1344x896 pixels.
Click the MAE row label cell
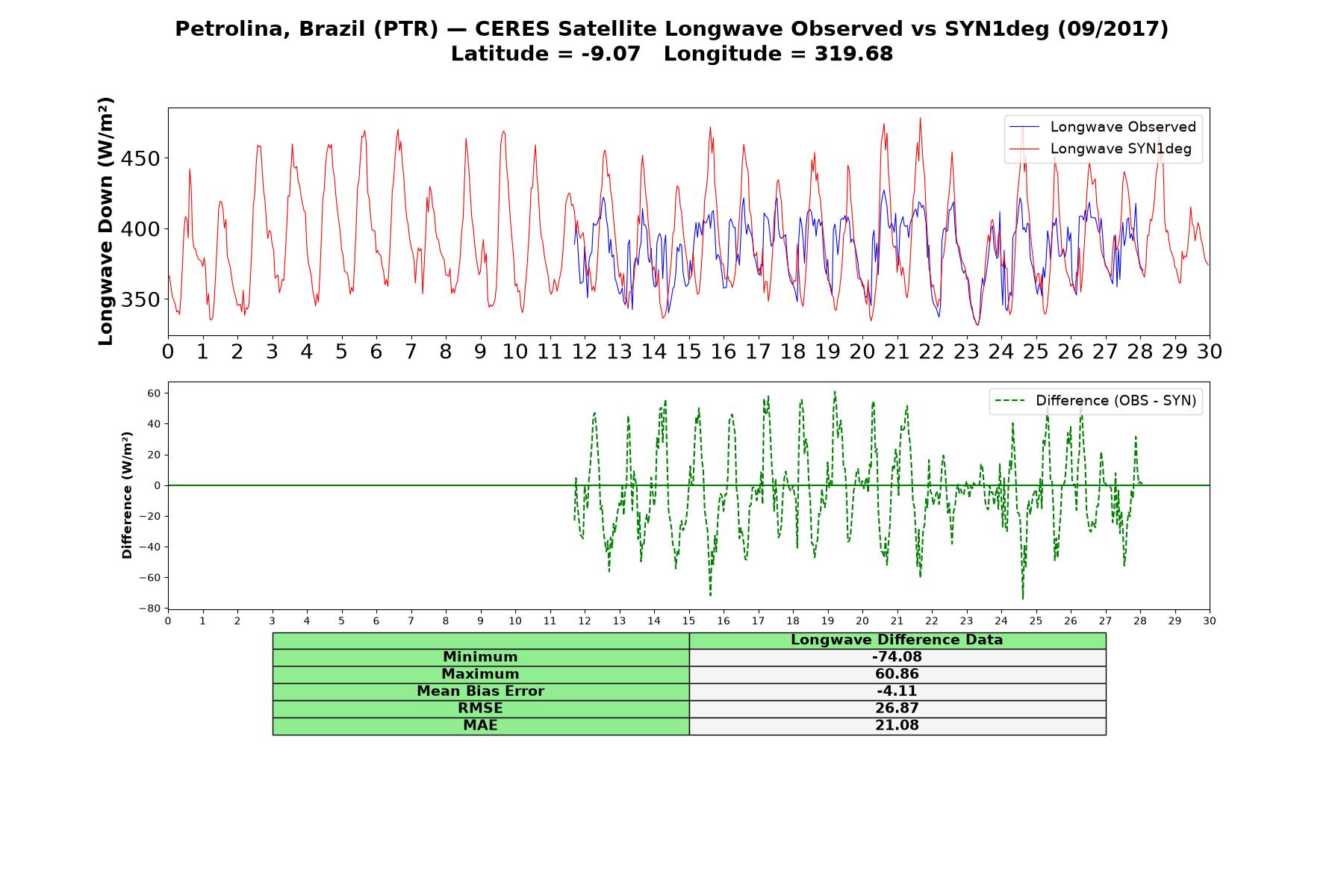pyautogui.click(x=480, y=726)
